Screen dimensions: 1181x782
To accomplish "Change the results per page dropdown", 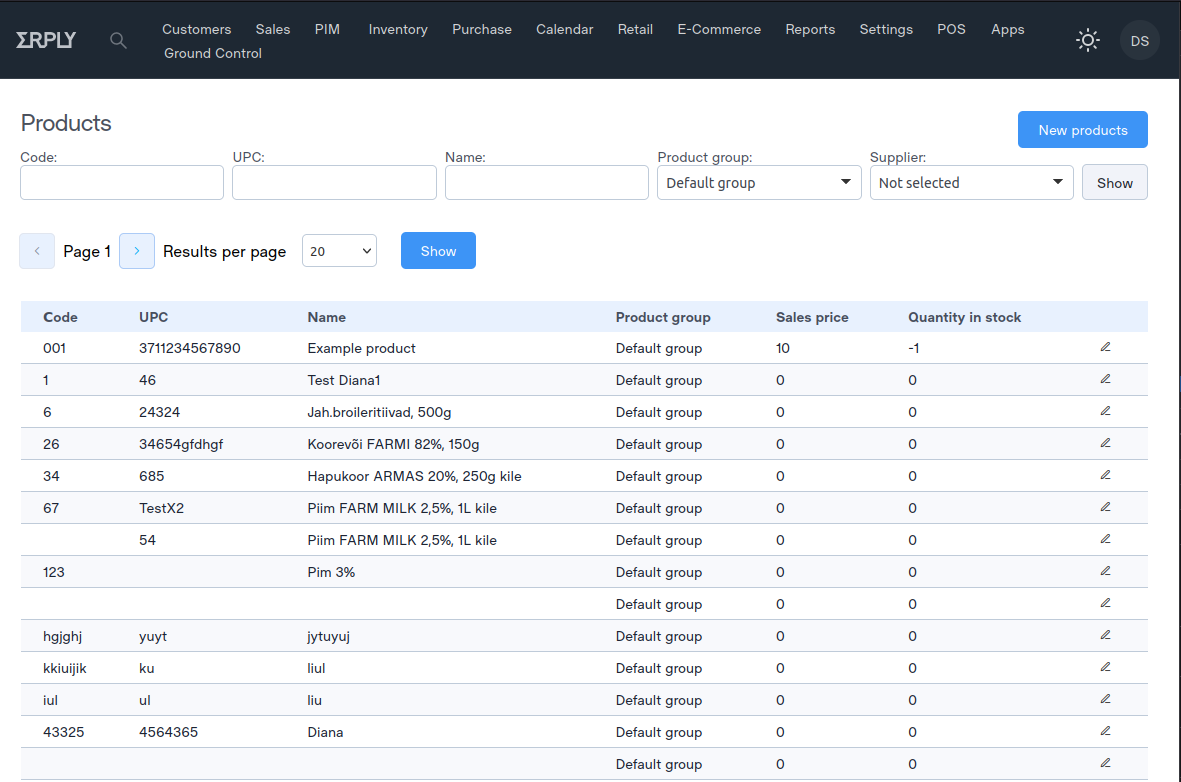I will point(339,251).
